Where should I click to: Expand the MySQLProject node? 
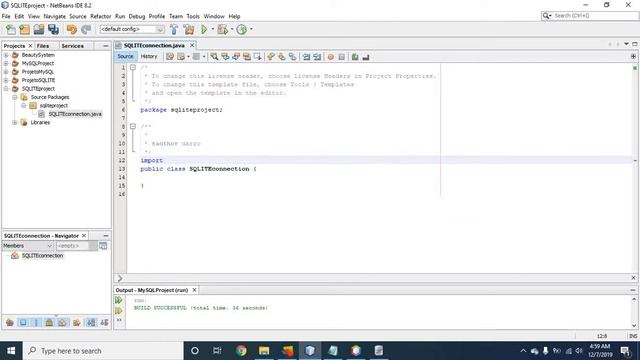tap(6, 63)
